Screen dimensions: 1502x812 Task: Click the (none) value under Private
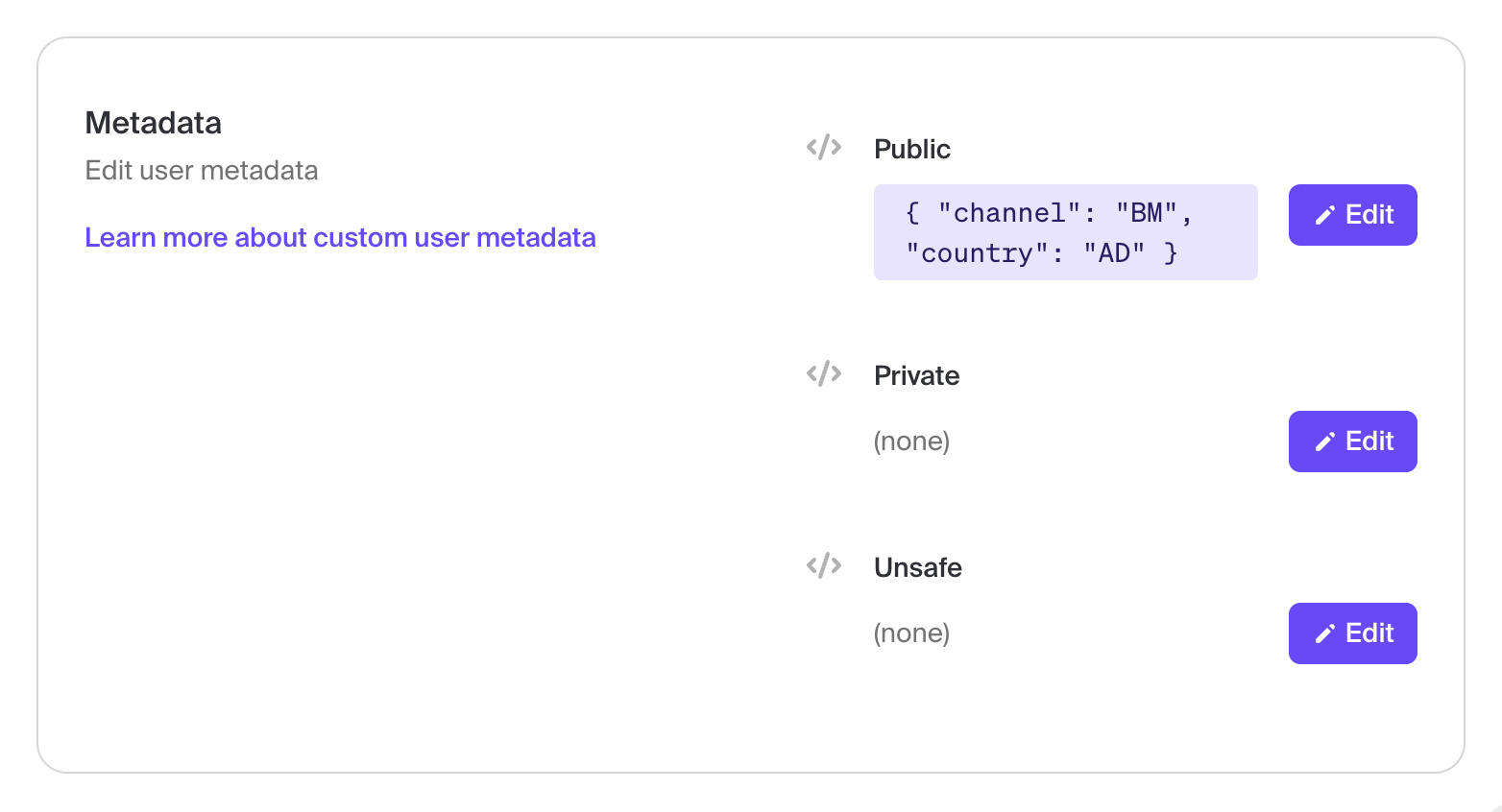point(911,442)
